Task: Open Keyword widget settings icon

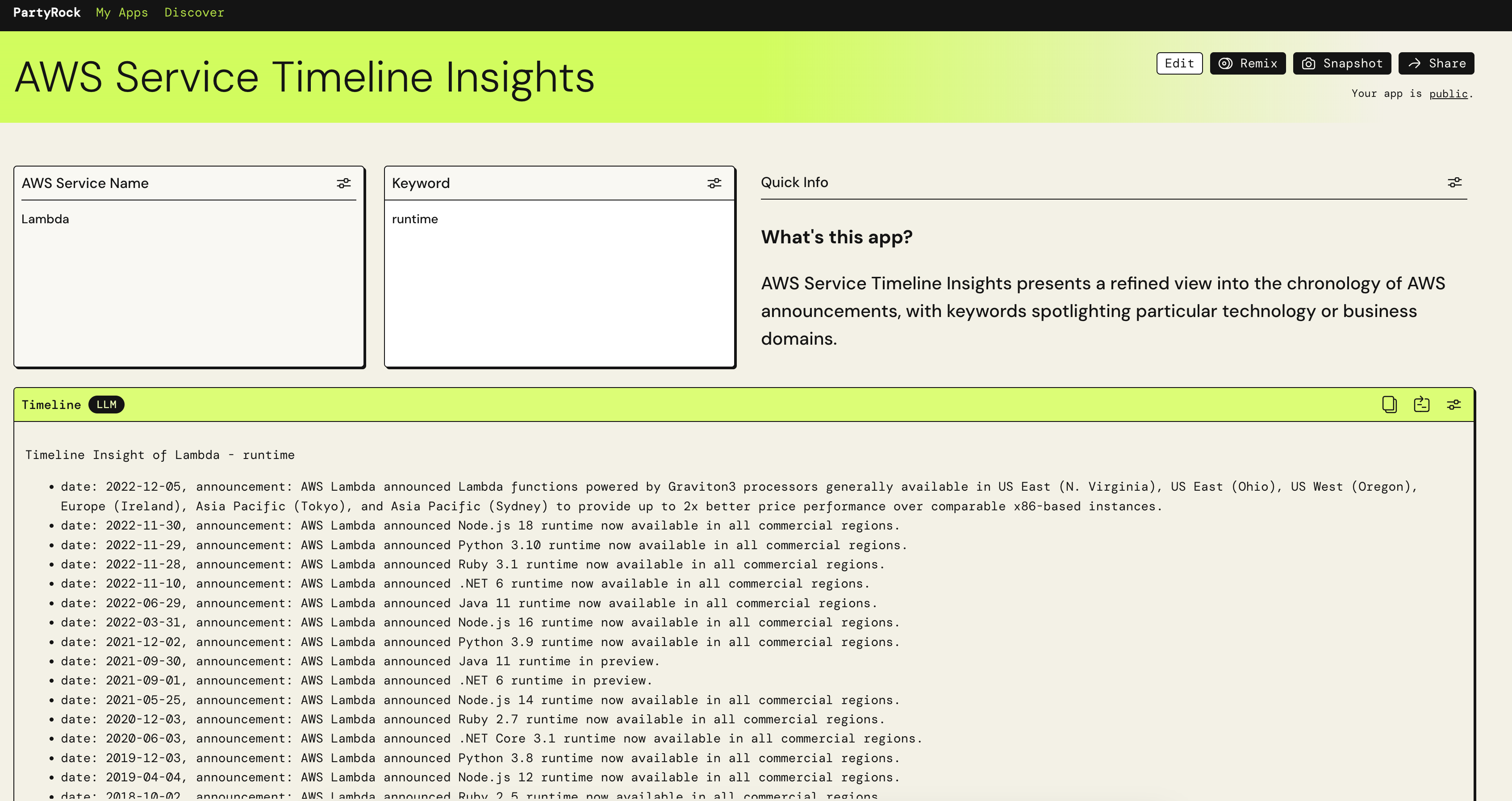Action: [714, 183]
